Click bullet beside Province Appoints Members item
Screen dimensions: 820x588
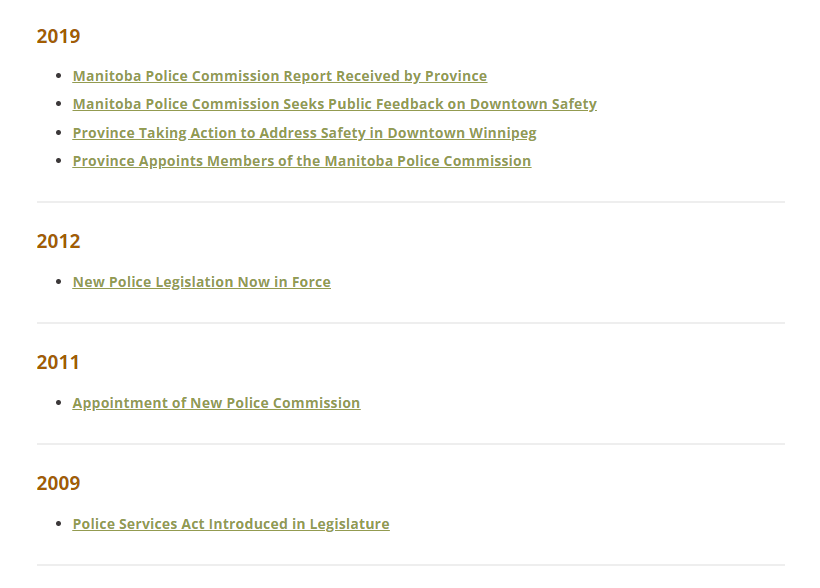(59, 161)
